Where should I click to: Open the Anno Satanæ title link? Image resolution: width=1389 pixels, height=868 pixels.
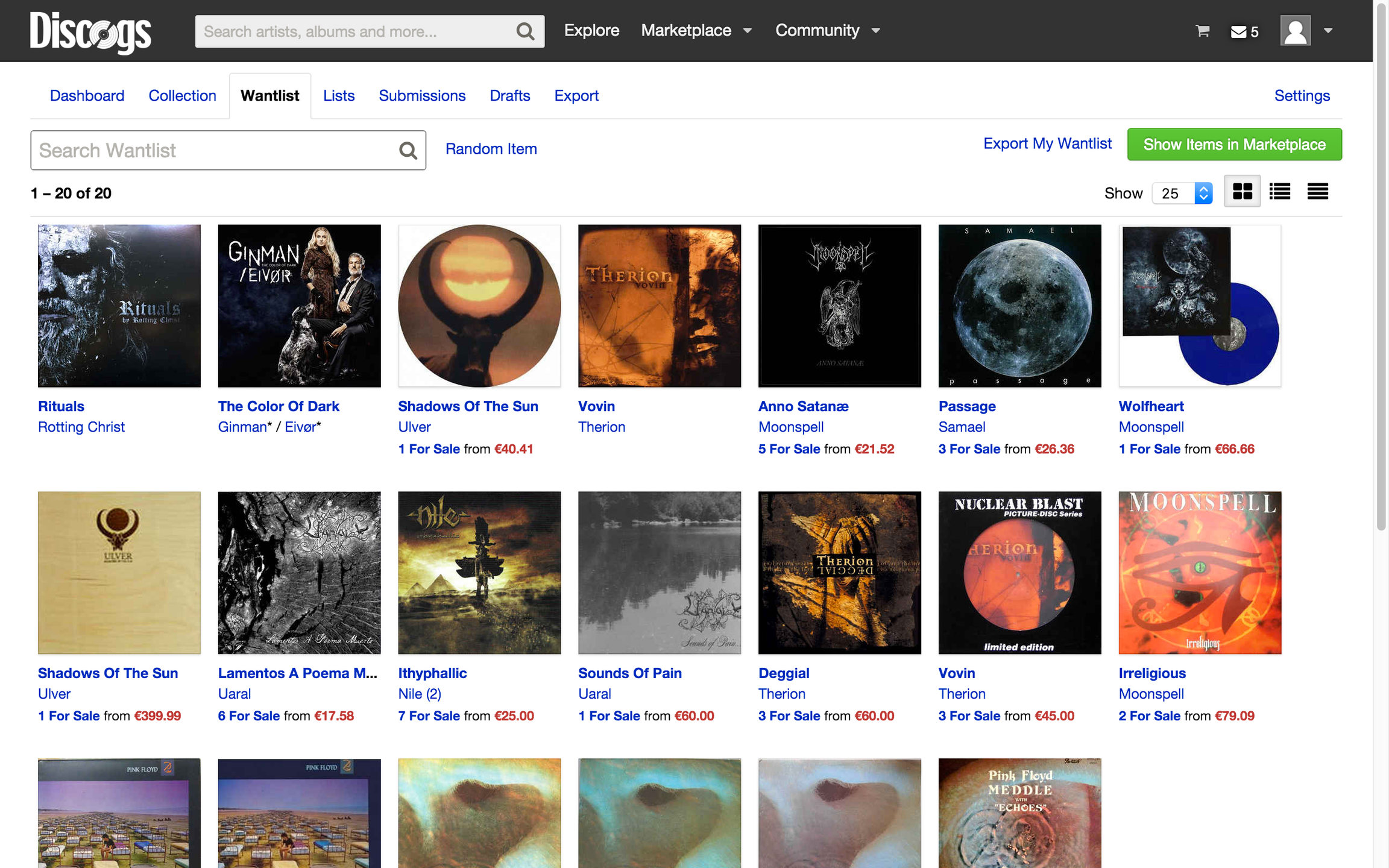804,406
